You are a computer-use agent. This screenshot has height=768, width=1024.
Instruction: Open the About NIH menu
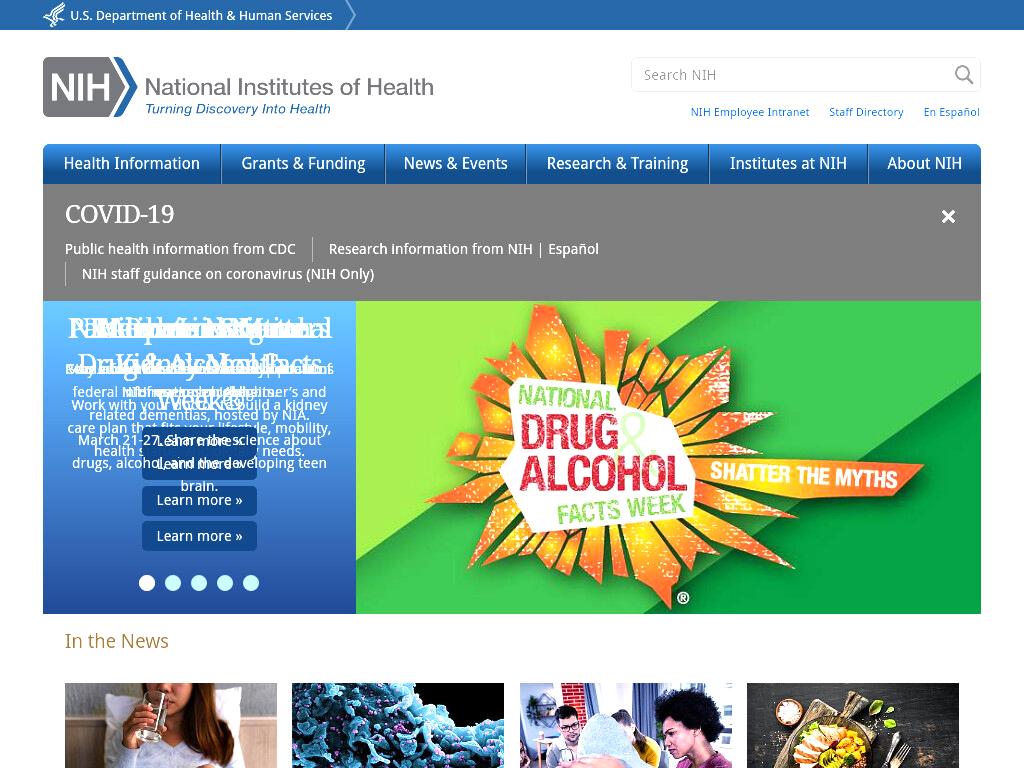pos(925,164)
